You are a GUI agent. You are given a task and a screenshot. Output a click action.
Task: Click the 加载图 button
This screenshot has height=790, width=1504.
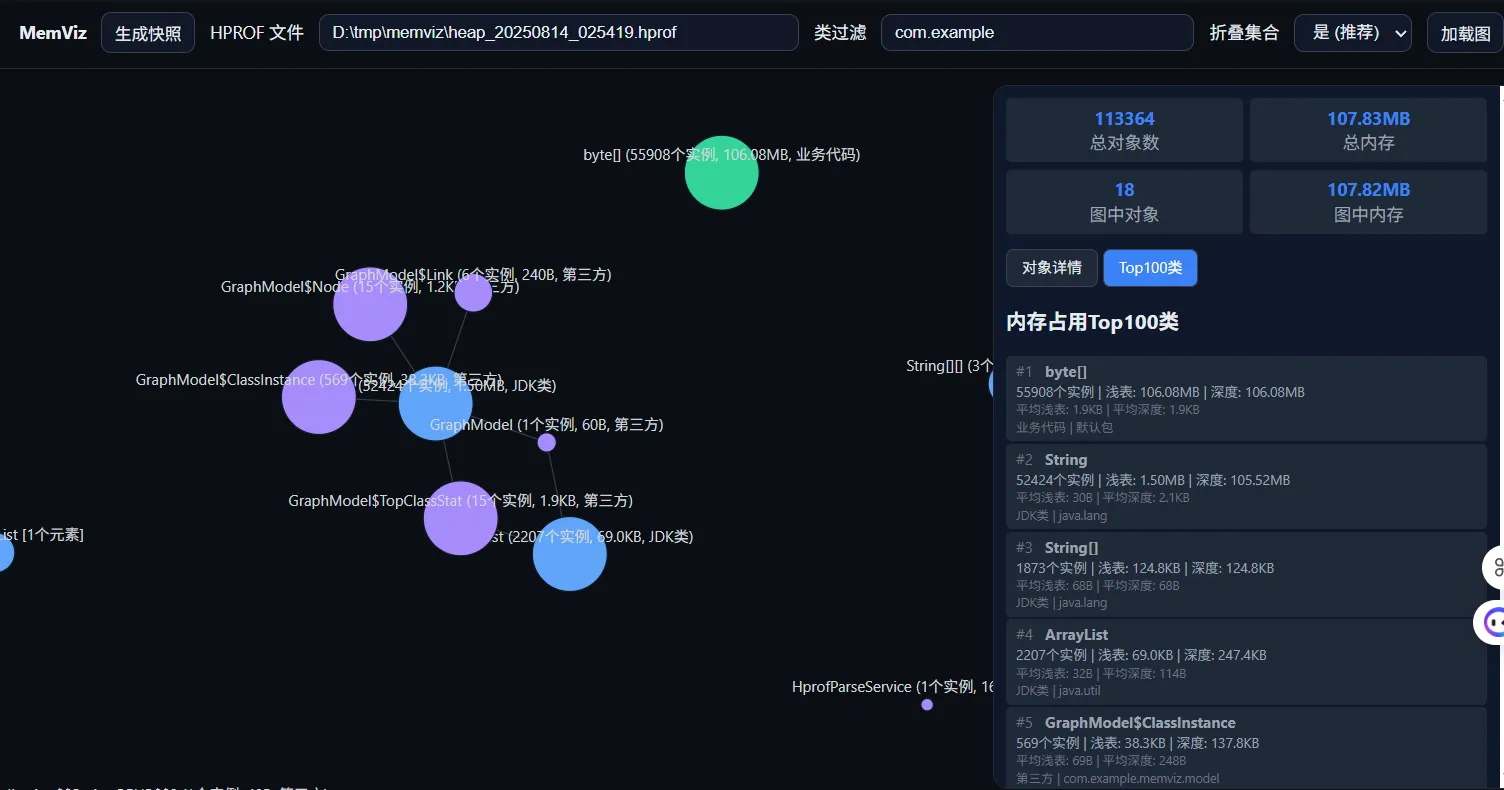(x=1465, y=33)
